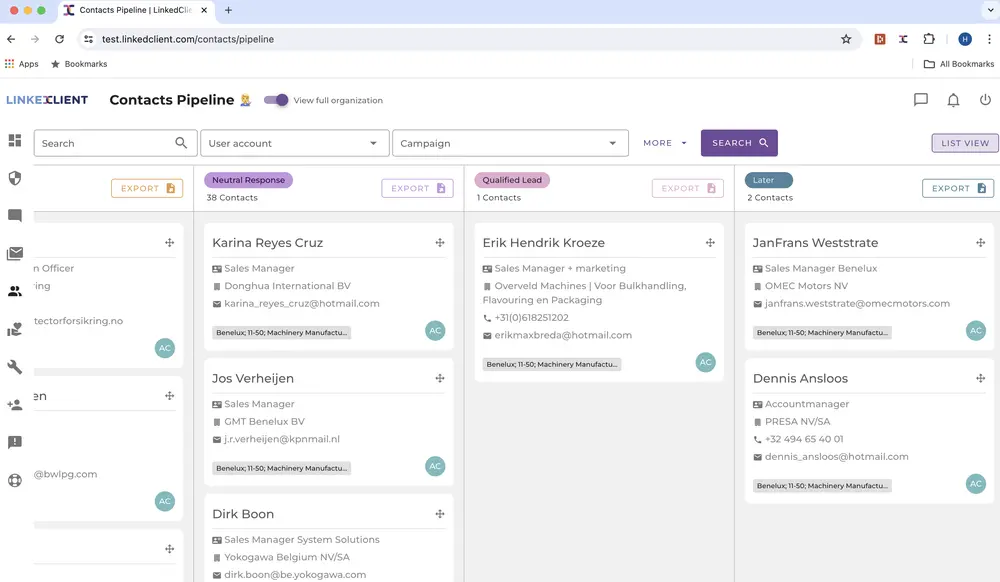
Task: Click tag chip on Jos Verheijen card
Action: click(x=281, y=468)
